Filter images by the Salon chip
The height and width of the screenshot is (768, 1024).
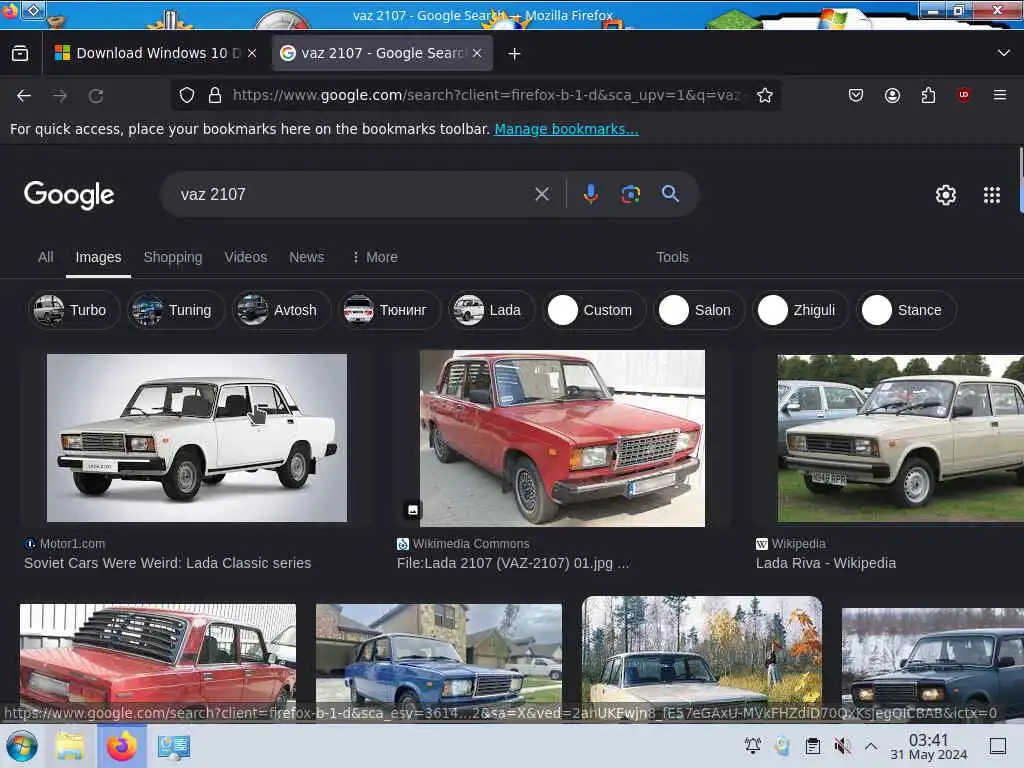(x=699, y=310)
